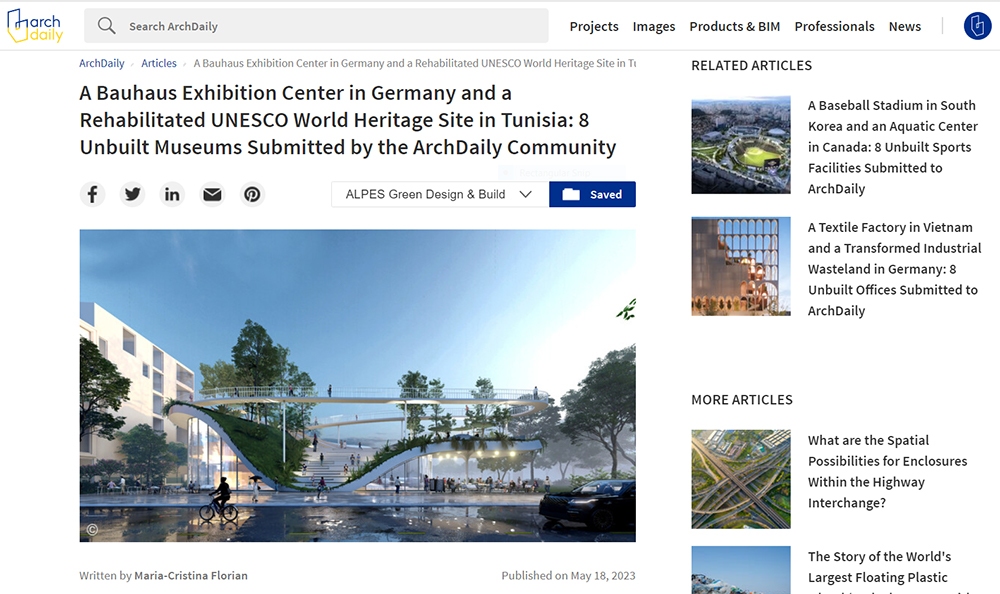1000x594 pixels.
Task: Go to the News section
Action: (904, 26)
